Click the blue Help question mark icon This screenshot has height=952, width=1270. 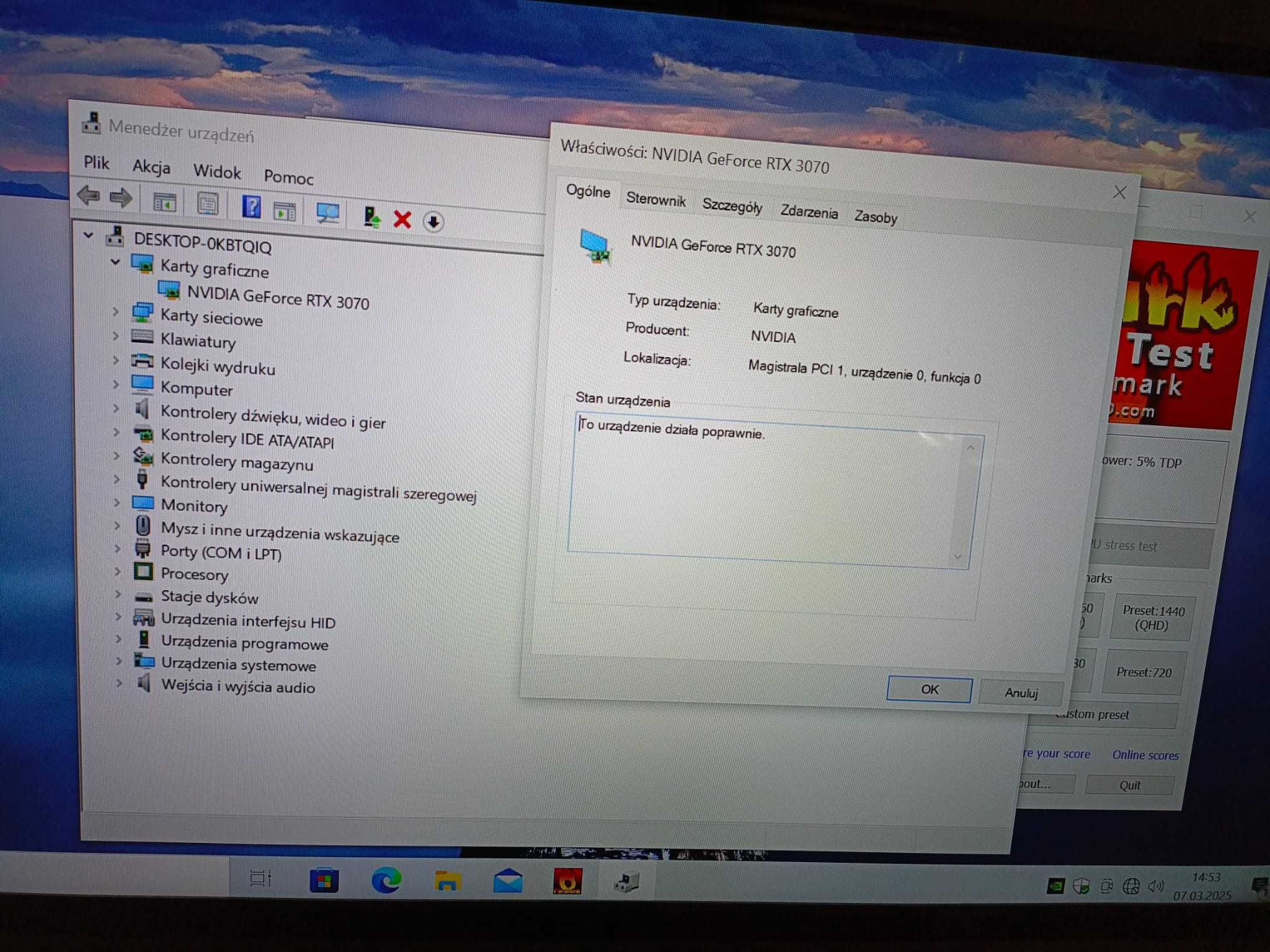(251, 206)
